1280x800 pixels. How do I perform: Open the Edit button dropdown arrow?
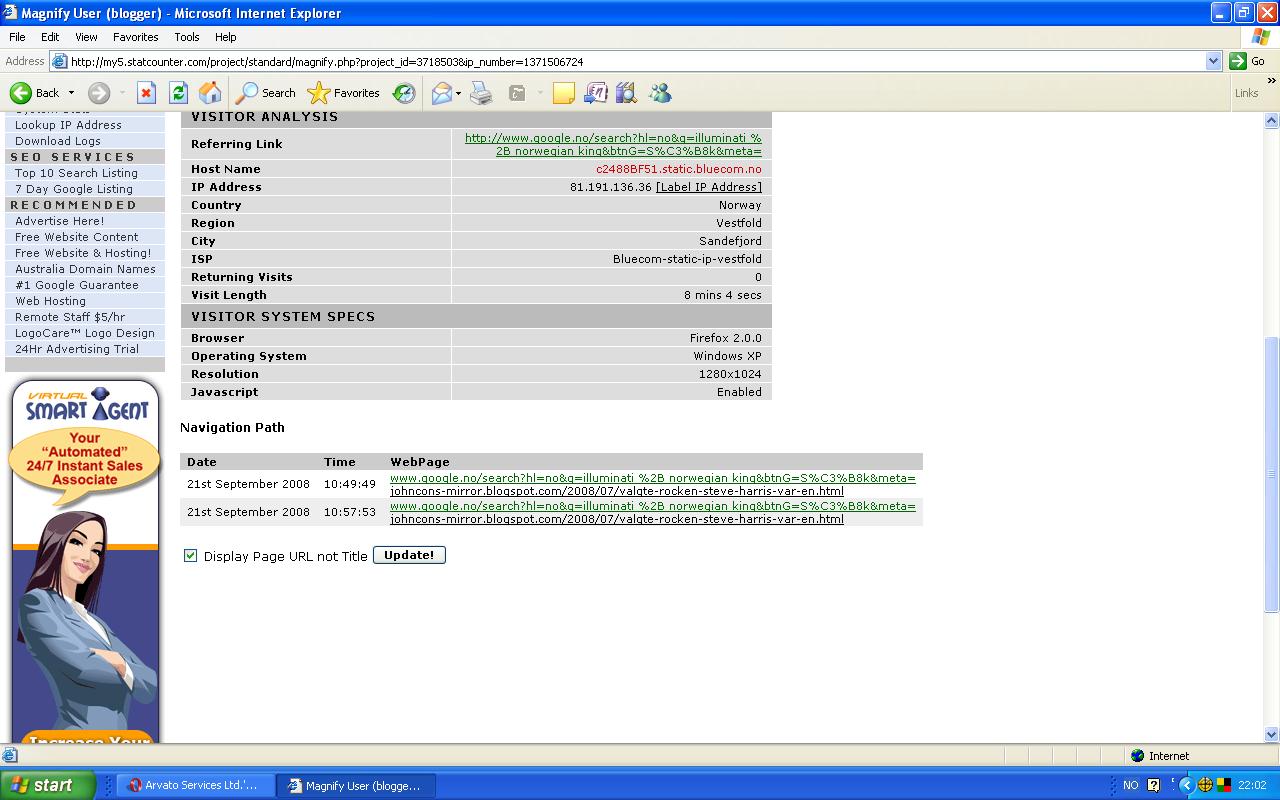click(x=539, y=93)
